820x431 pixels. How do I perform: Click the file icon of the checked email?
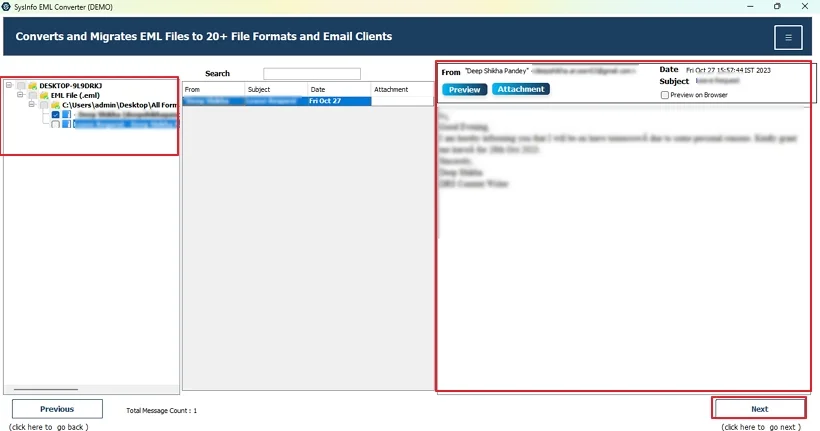(x=66, y=115)
